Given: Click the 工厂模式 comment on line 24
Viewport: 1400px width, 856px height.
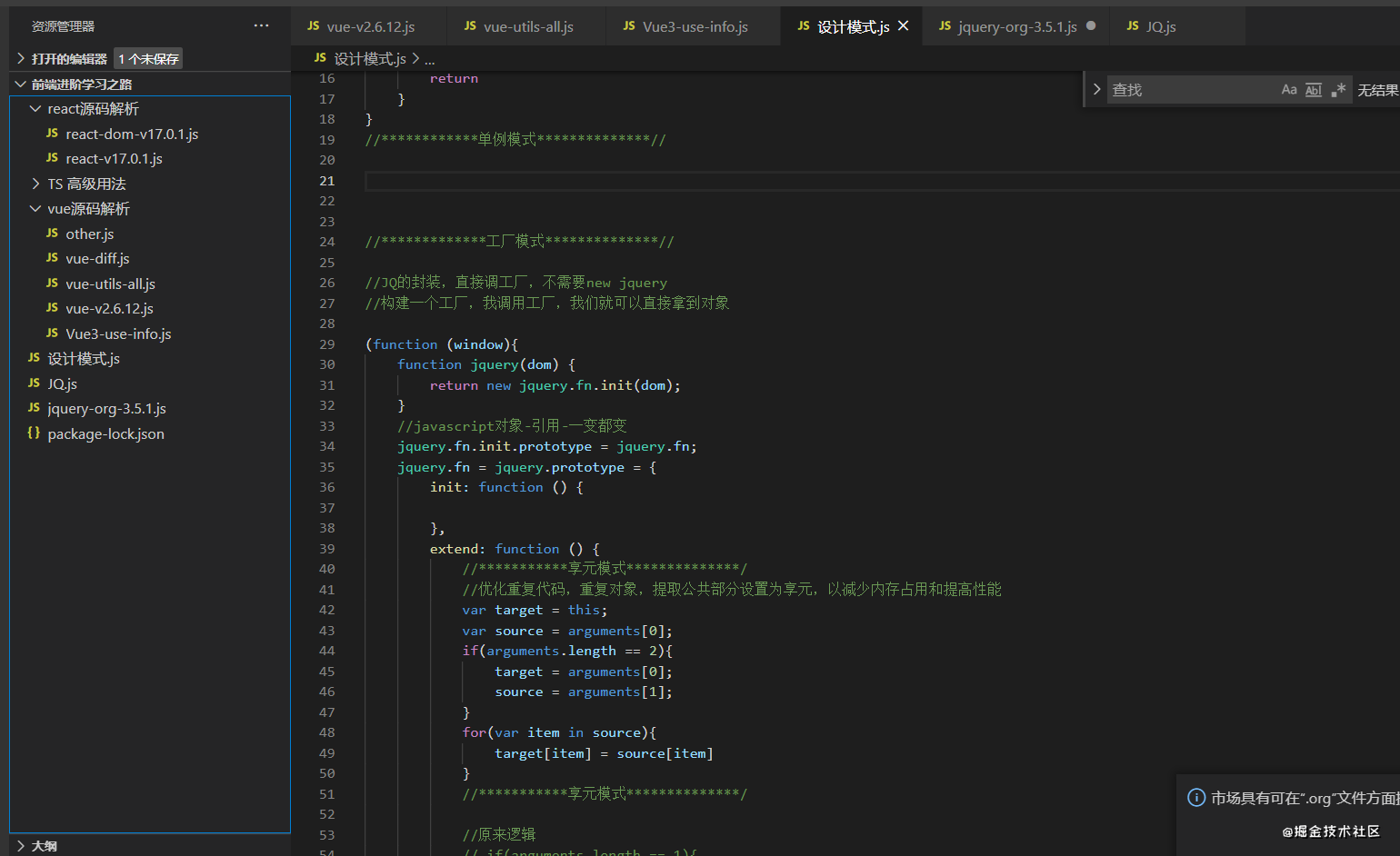Looking at the screenshot, I should click(520, 242).
